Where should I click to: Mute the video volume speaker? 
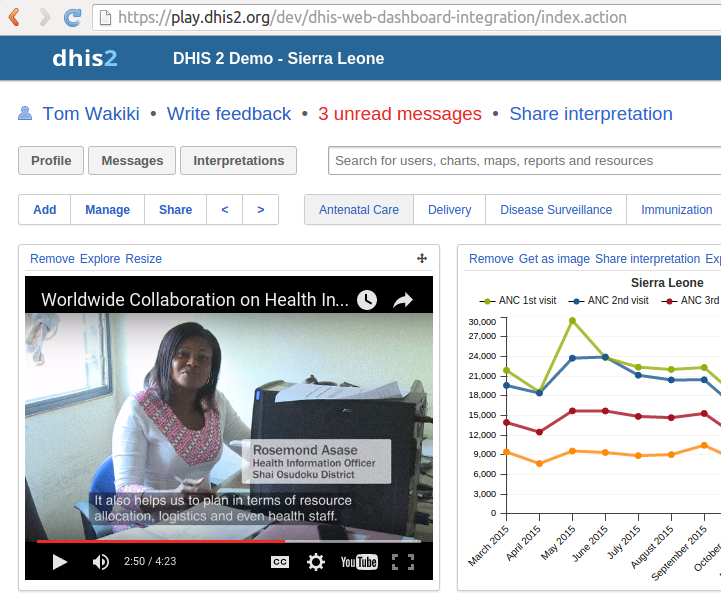click(101, 562)
